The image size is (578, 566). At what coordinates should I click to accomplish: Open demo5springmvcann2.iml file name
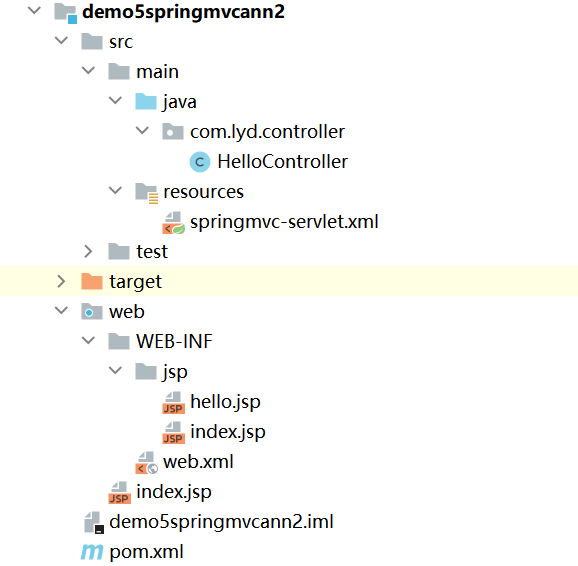coord(221,523)
